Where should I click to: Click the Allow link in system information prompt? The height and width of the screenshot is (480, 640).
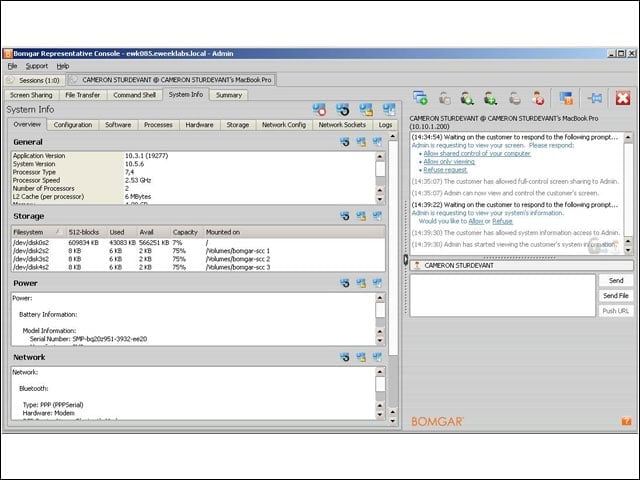[476, 221]
